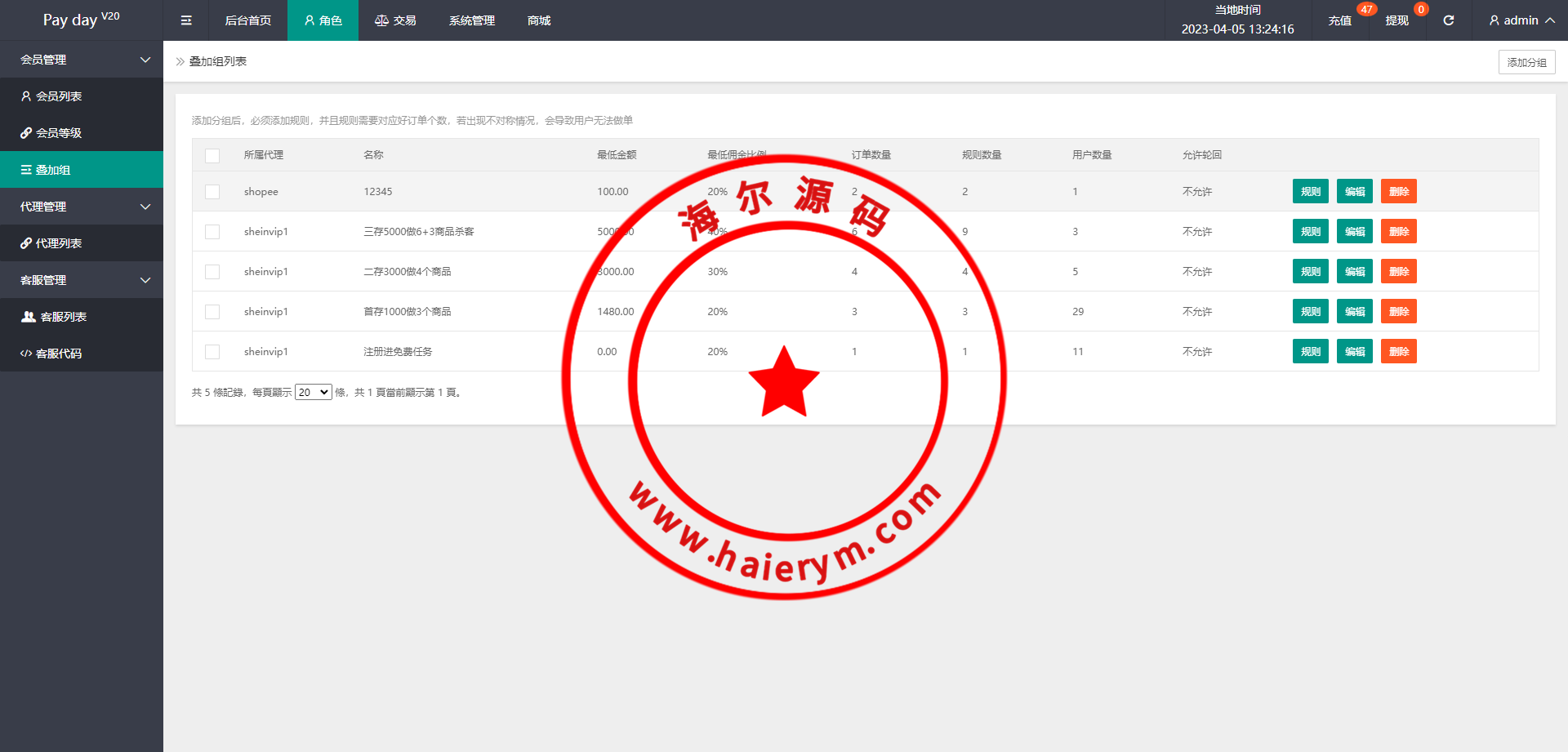The width and height of the screenshot is (1568, 752).
Task: Click the 所属代理 column header
Action: (x=264, y=155)
